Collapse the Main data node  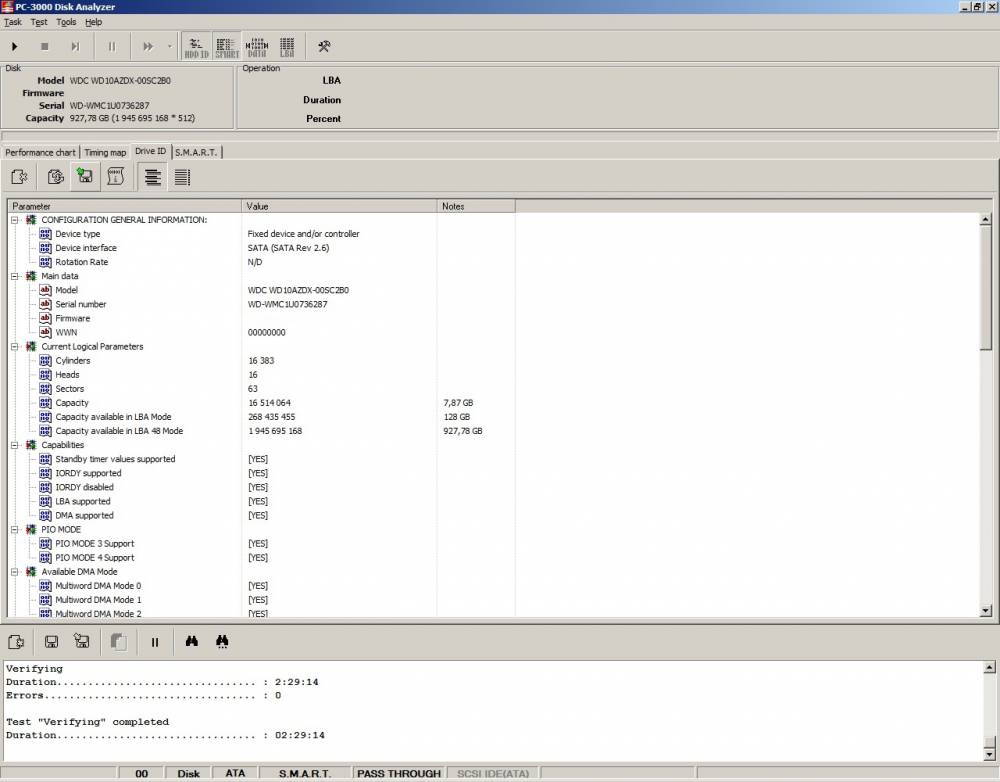point(15,276)
